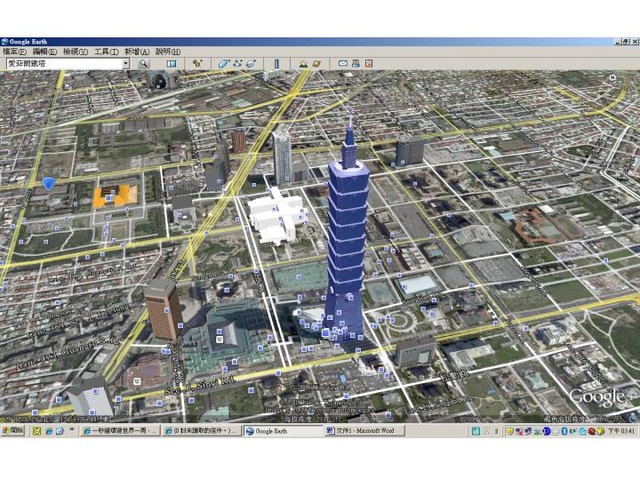Click the system tray clock
The width and height of the screenshot is (640, 480).
pyautogui.click(x=622, y=431)
